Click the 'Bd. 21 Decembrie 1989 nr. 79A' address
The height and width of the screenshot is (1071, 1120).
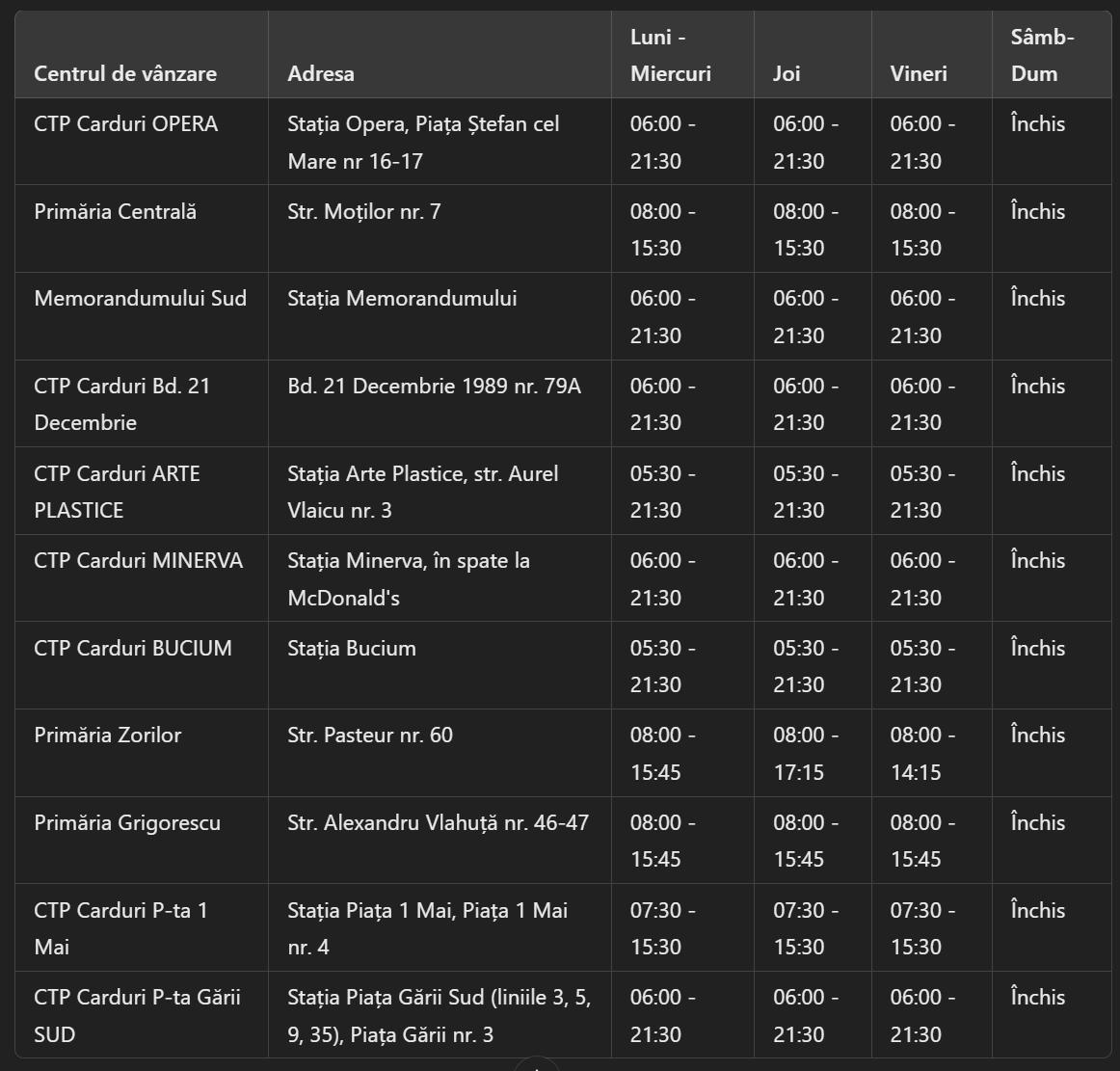(x=434, y=387)
